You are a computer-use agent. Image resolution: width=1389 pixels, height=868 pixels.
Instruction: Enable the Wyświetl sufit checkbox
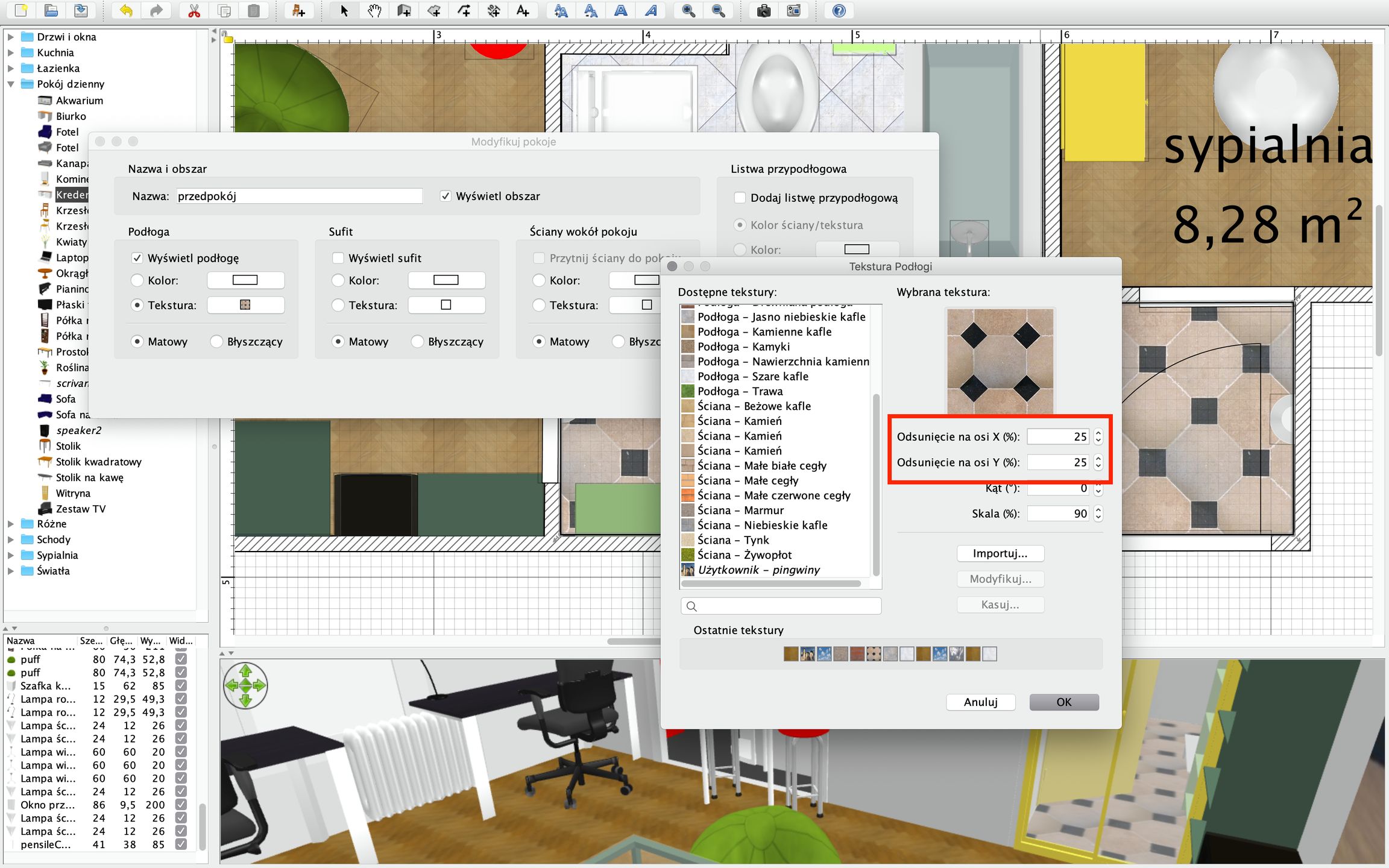pyautogui.click(x=338, y=258)
